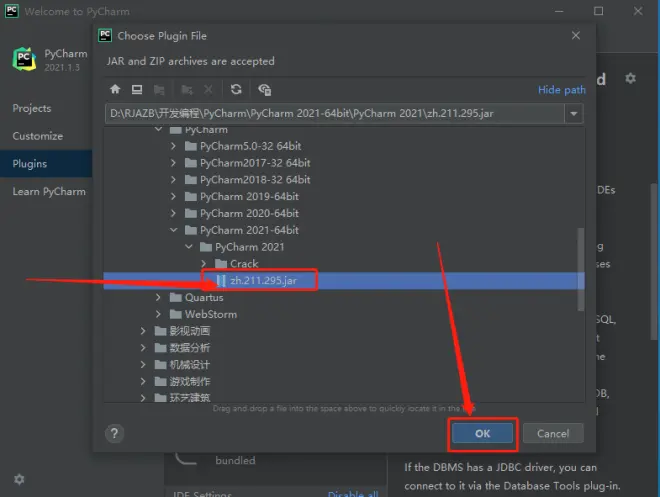Screen dimensions: 660x497
Task: Minimize the Welcome to PyCharm window
Action: point(559,11)
